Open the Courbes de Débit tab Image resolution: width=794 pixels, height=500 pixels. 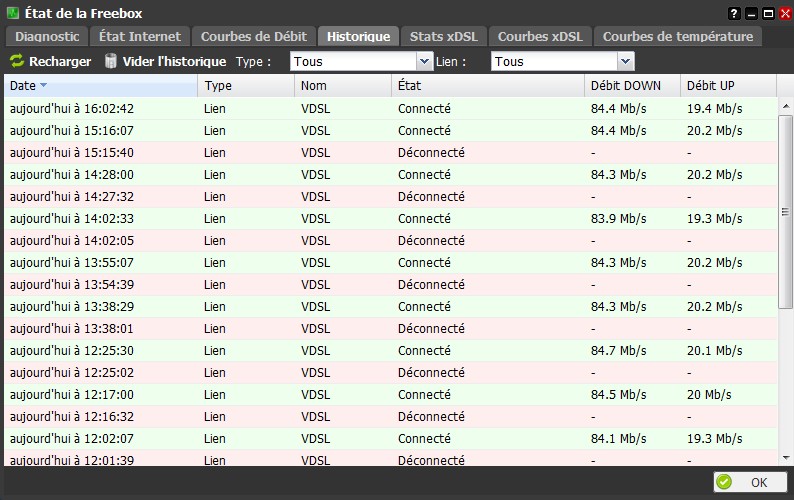[254, 36]
